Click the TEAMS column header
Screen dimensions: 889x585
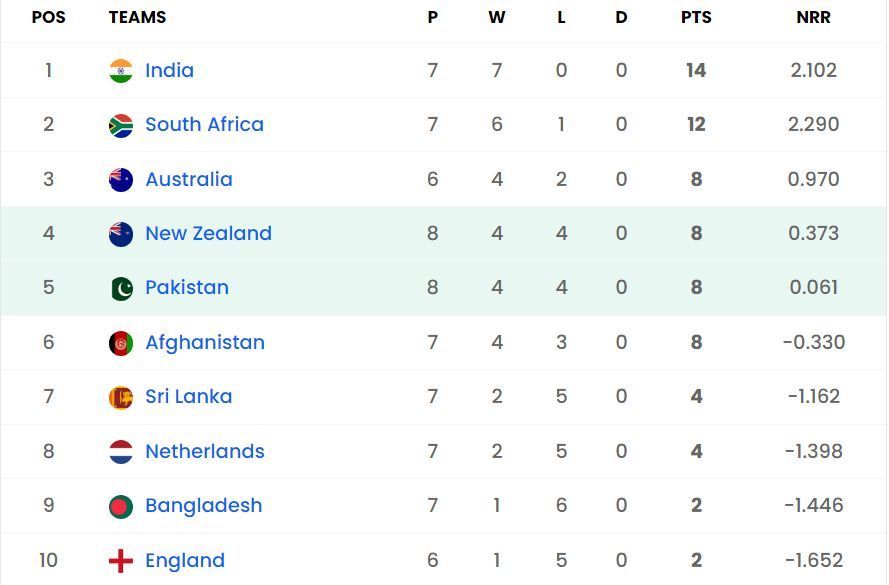pyautogui.click(x=136, y=17)
